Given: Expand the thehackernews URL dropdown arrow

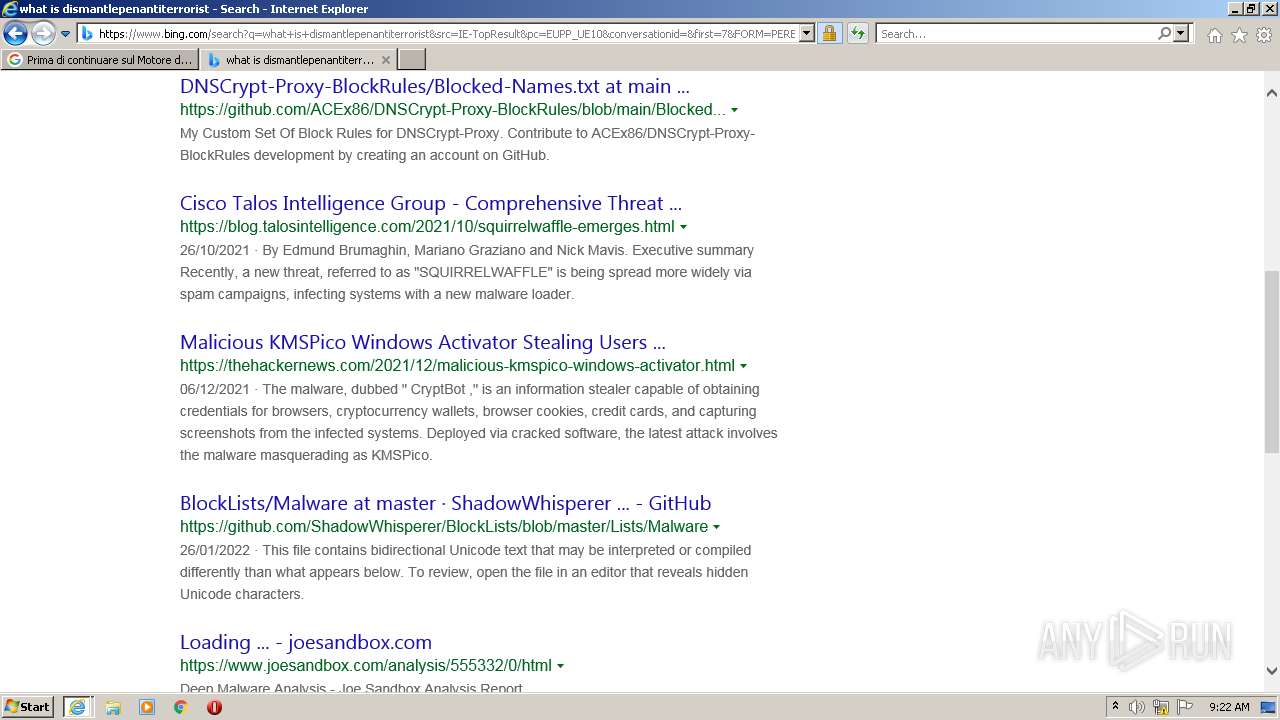Looking at the screenshot, I should (743, 366).
